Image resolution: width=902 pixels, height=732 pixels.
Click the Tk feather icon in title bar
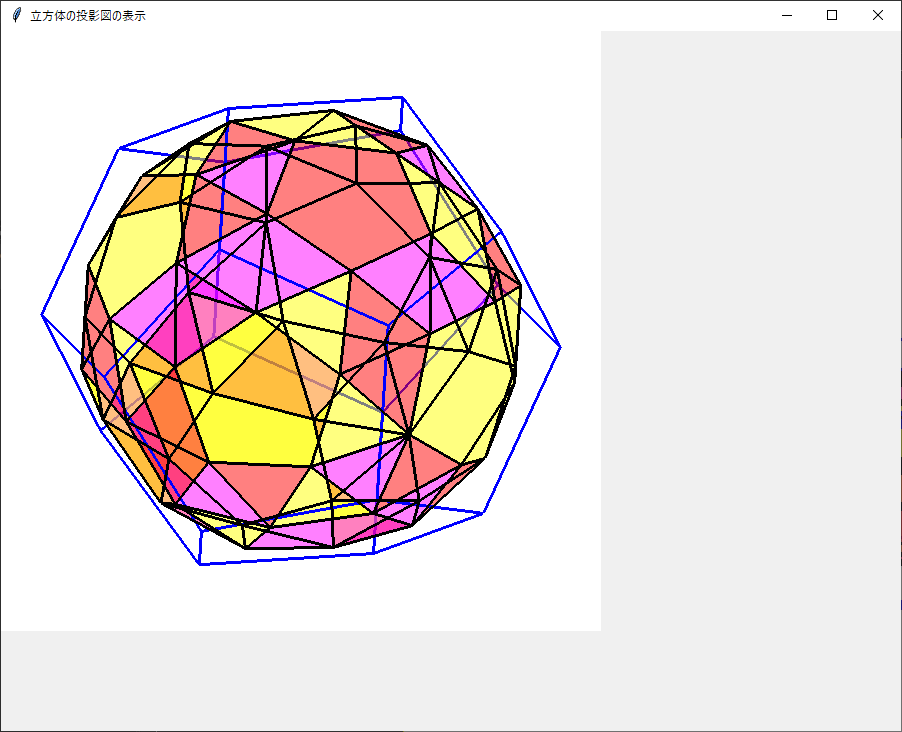point(17,16)
